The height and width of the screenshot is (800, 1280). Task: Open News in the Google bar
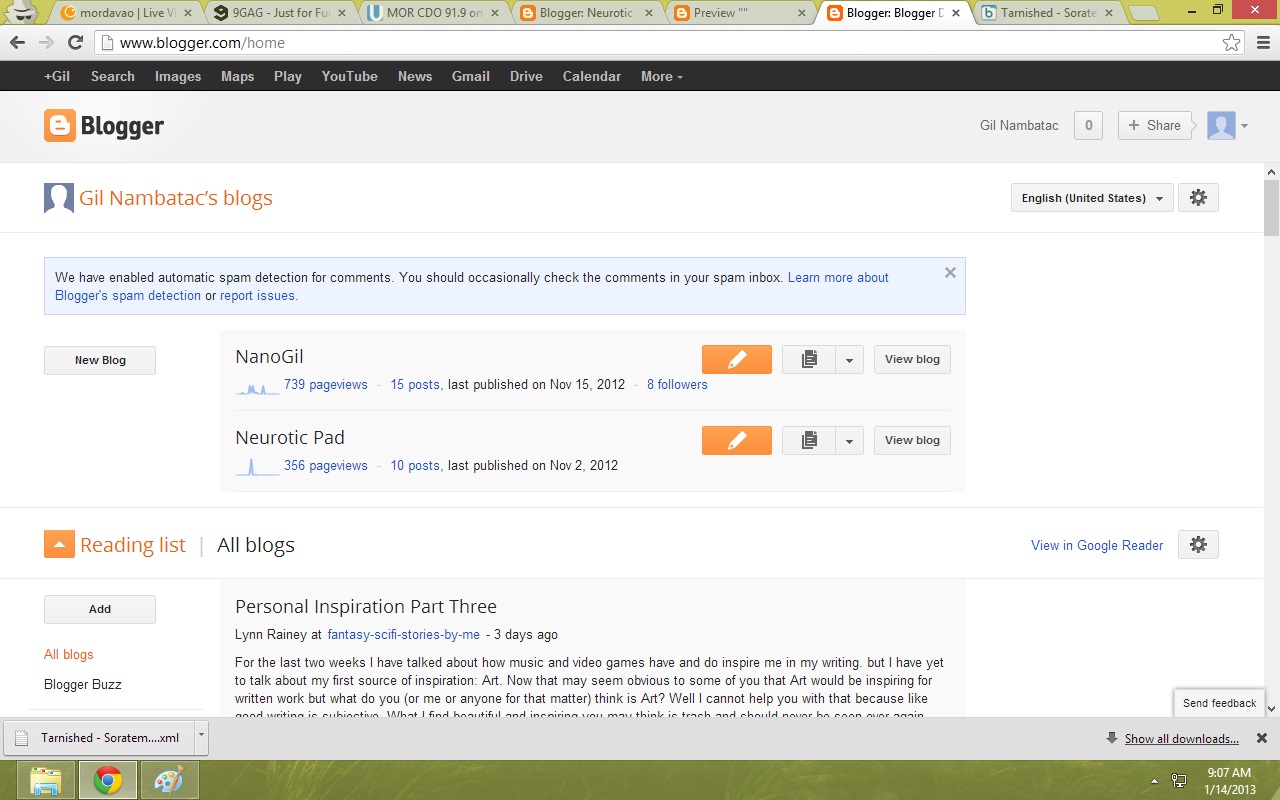[x=415, y=77]
